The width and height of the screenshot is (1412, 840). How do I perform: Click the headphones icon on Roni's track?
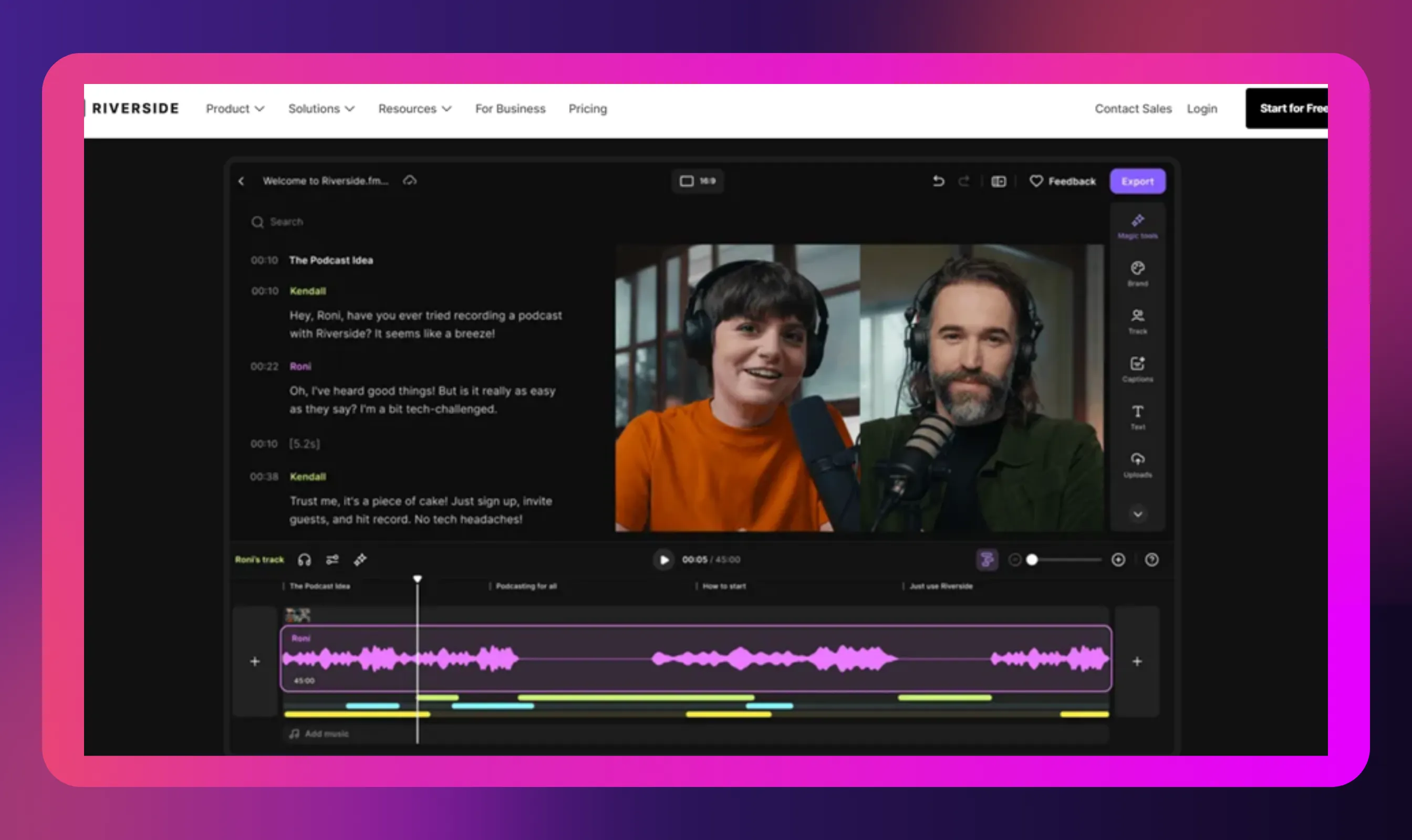coord(304,559)
